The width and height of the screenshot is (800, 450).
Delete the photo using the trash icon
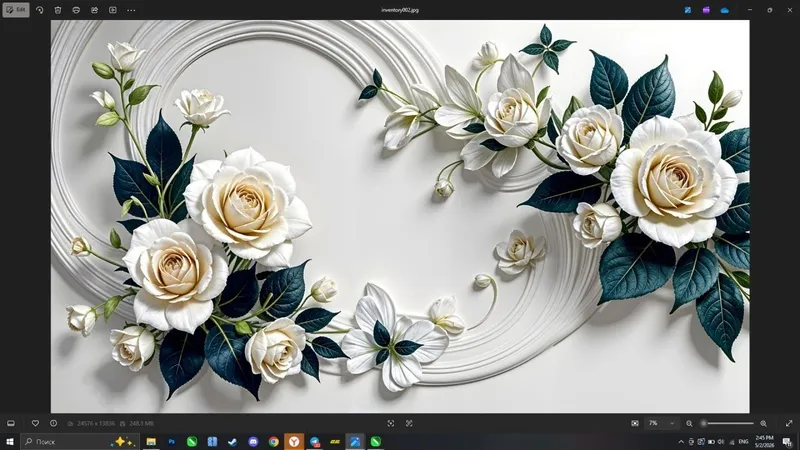[58, 10]
